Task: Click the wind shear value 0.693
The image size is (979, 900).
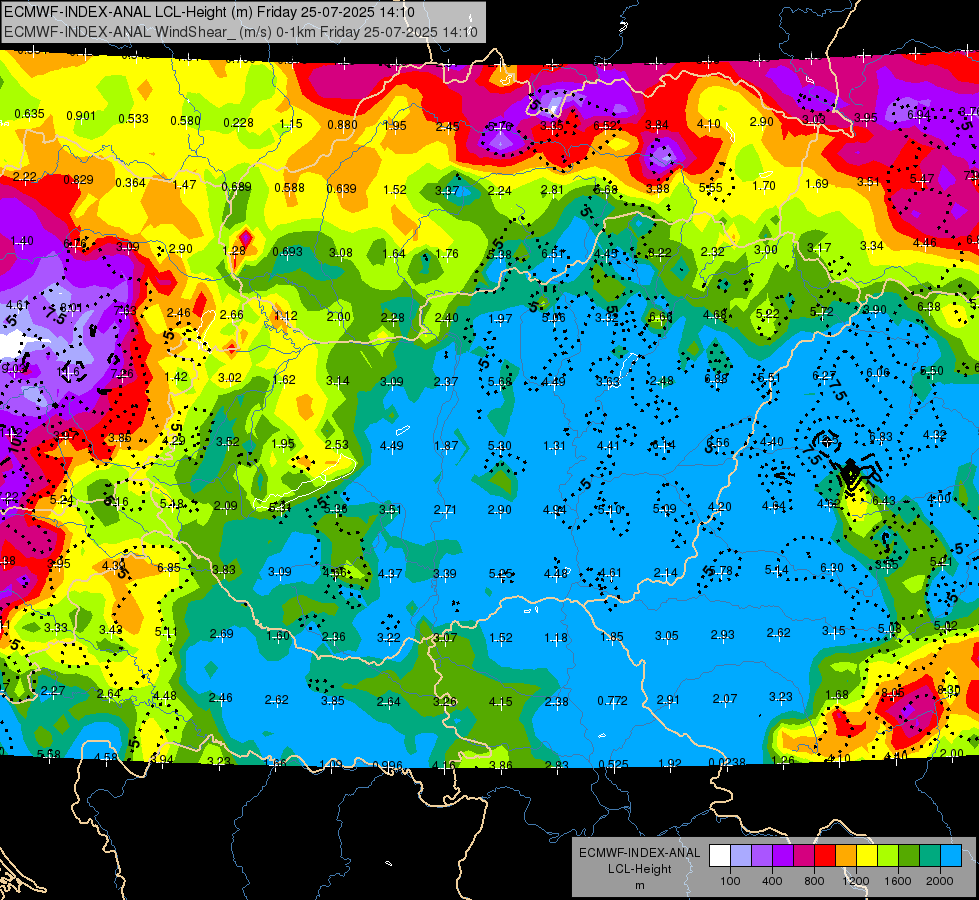Action: click(287, 252)
